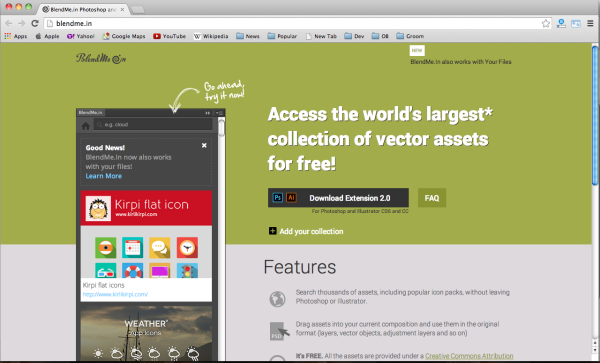Click the BlendMe.in panel scrollbar thumb
This screenshot has width=600, height=363.
coord(221,127)
